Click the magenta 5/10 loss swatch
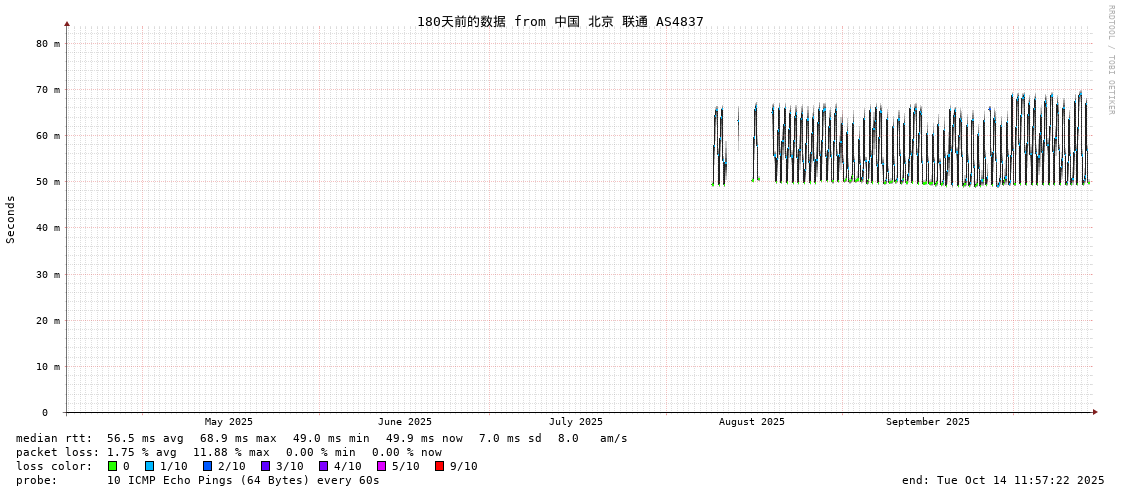1121x494 pixels. click(x=382, y=466)
